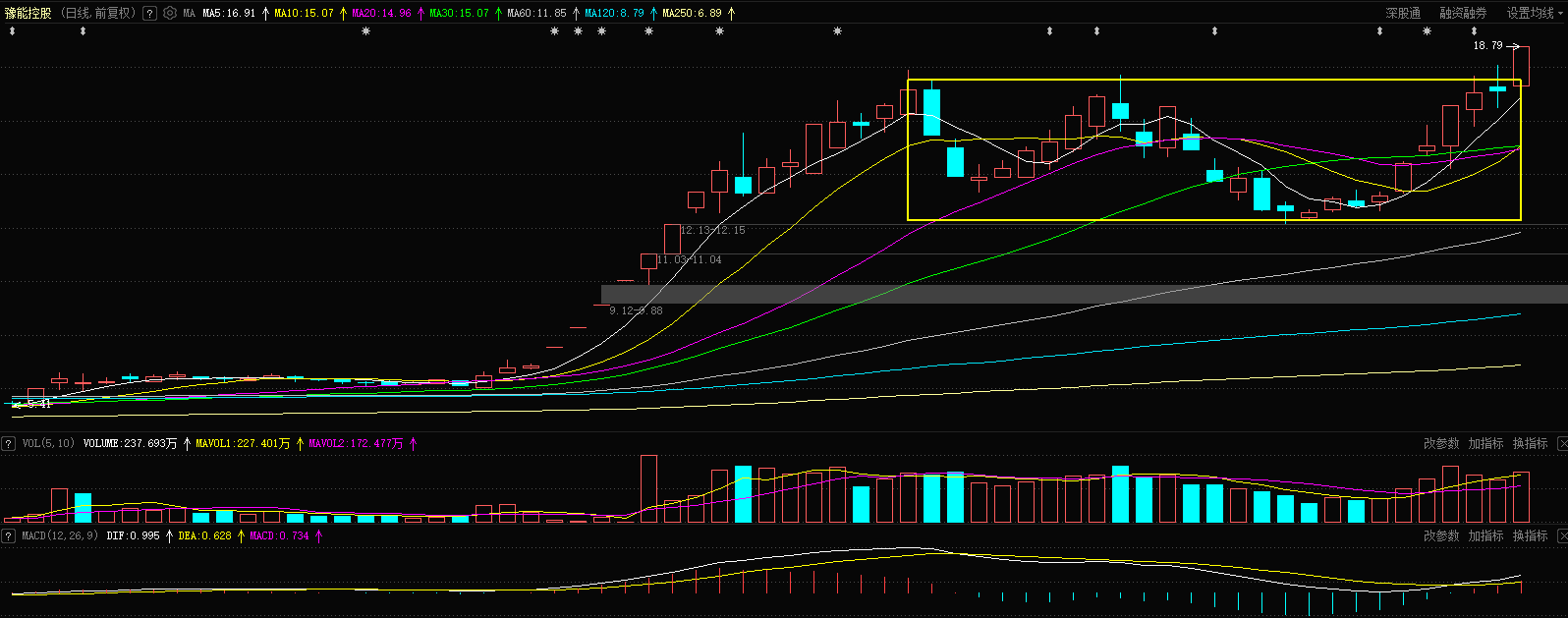
Task: Click the DIF:0.995 value
Action: 133,535
